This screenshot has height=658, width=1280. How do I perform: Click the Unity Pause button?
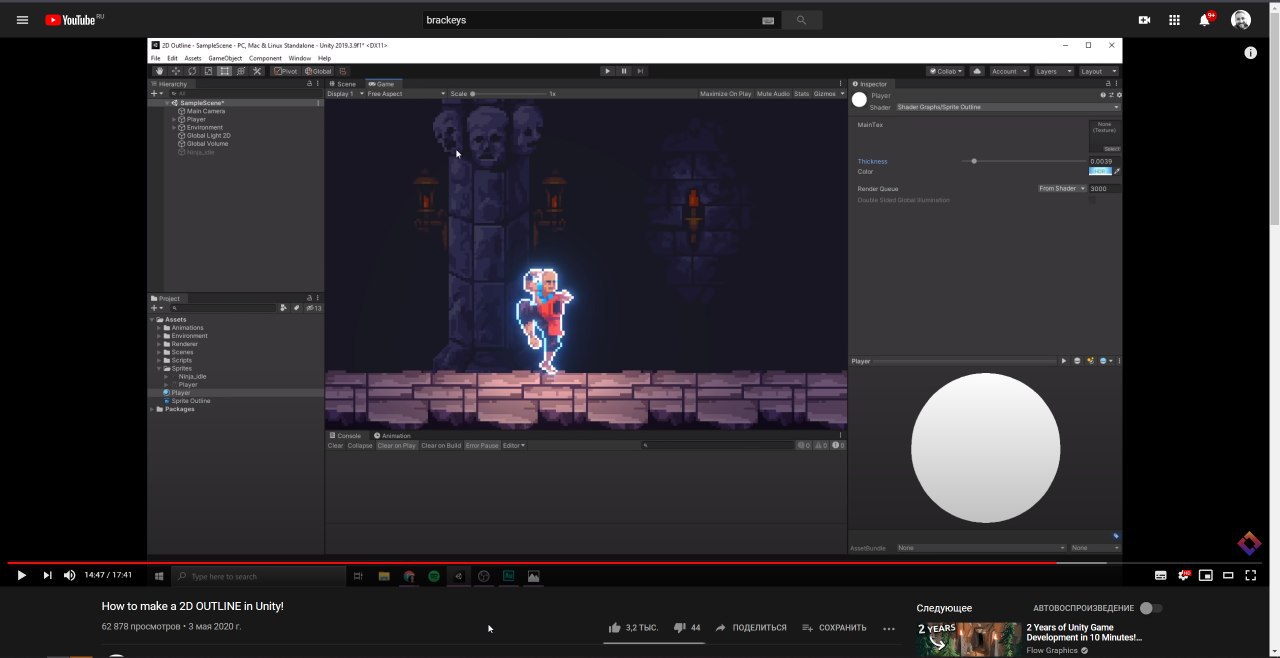pyautogui.click(x=623, y=71)
